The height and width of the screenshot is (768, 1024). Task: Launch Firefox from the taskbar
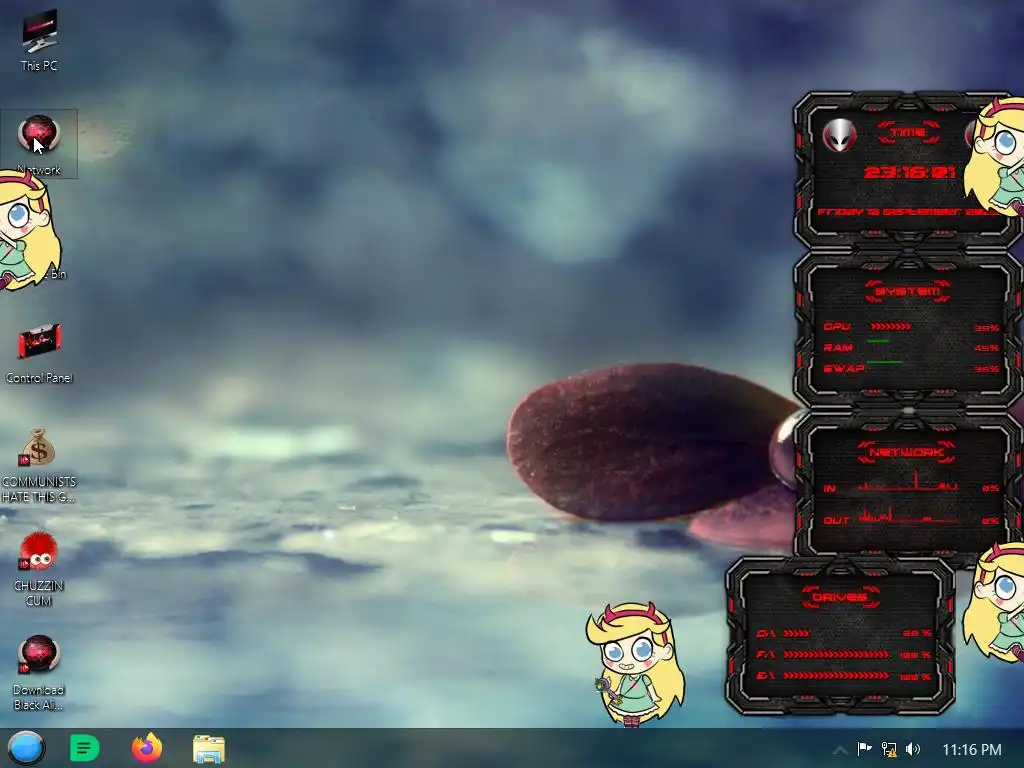147,748
